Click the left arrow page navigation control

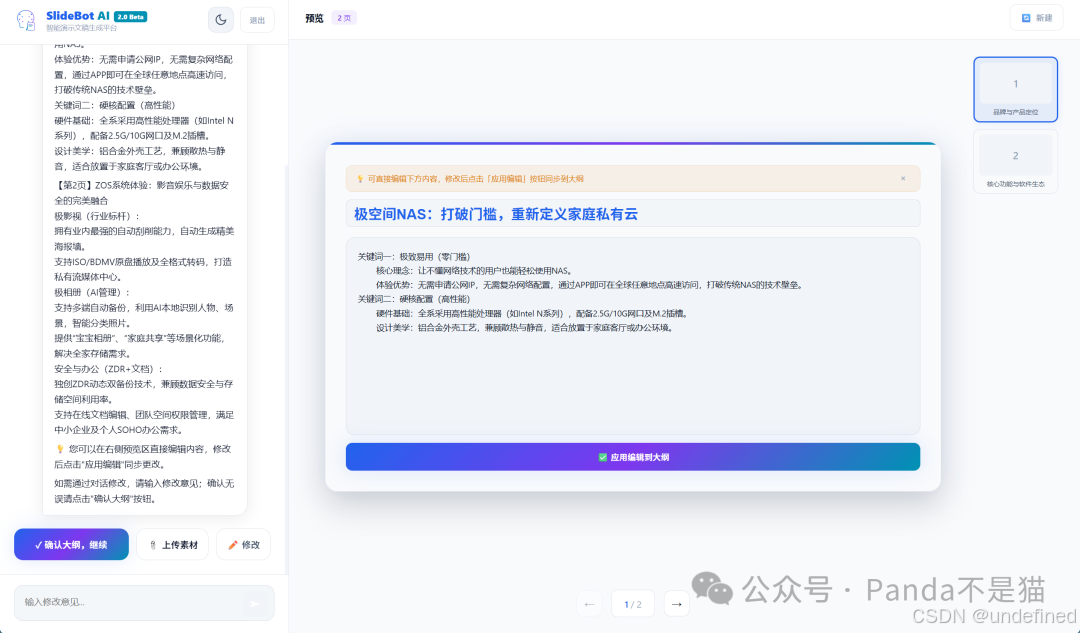pos(589,604)
